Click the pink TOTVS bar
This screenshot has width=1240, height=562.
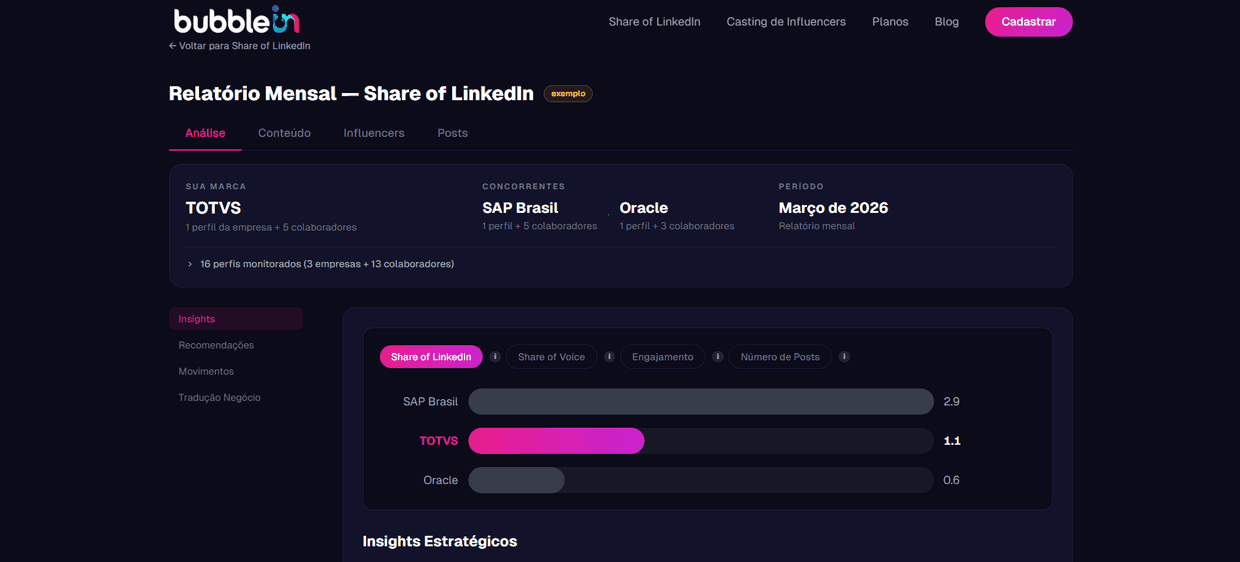click(x=556, y=441)
